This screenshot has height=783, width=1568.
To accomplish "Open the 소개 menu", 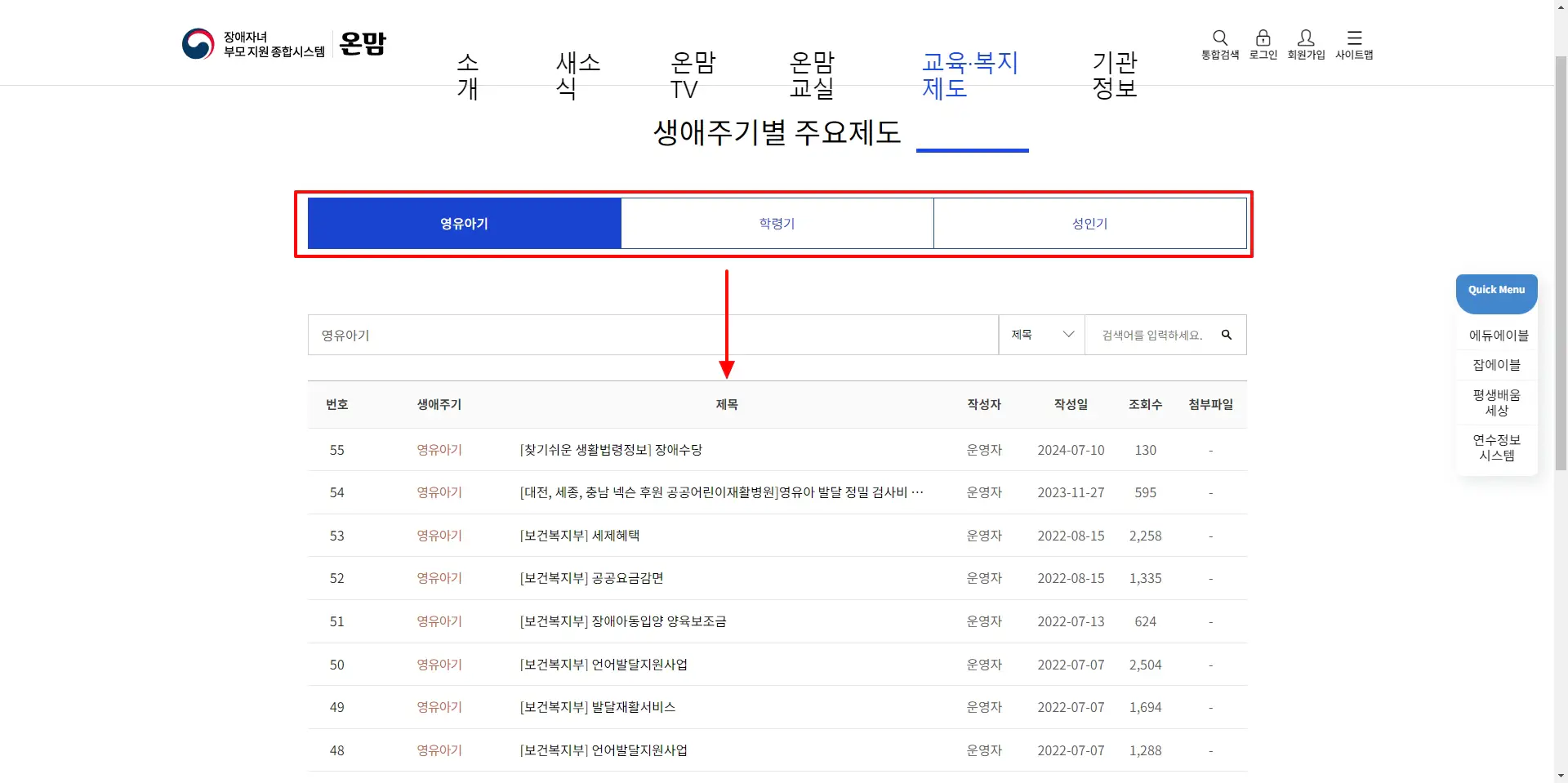I will pos(467,75).
